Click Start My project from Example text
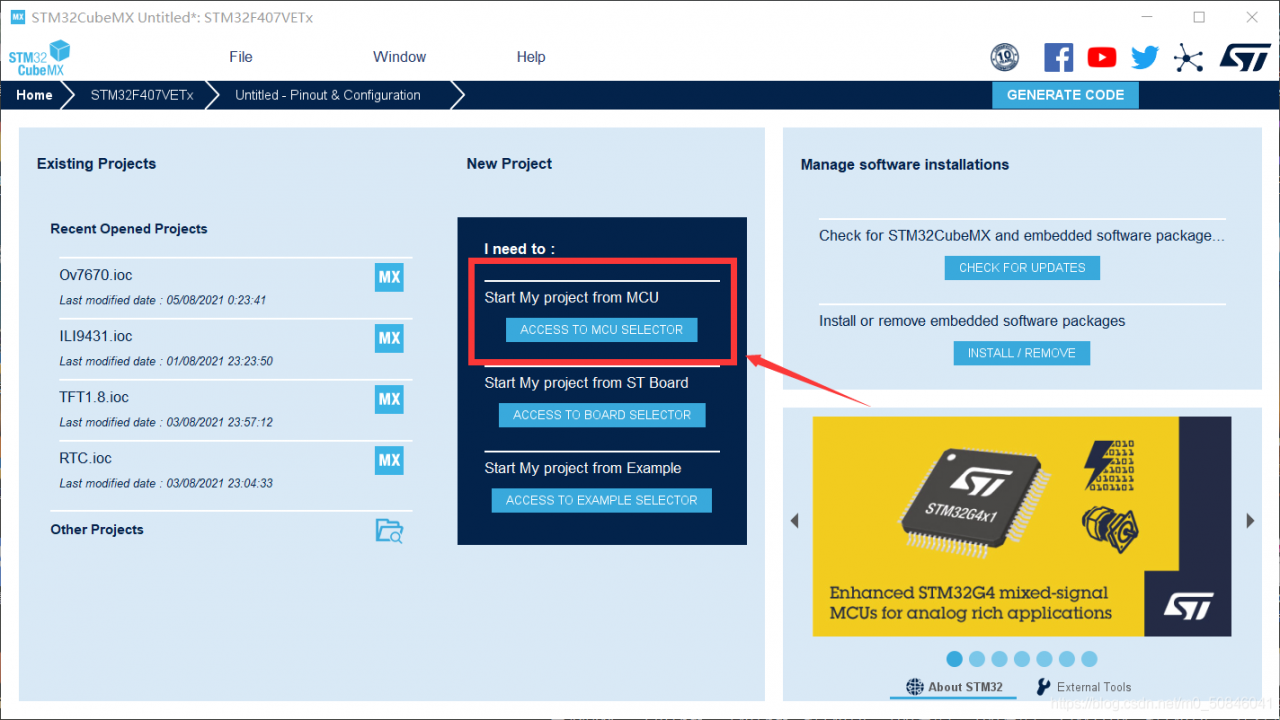 (583, 468)
